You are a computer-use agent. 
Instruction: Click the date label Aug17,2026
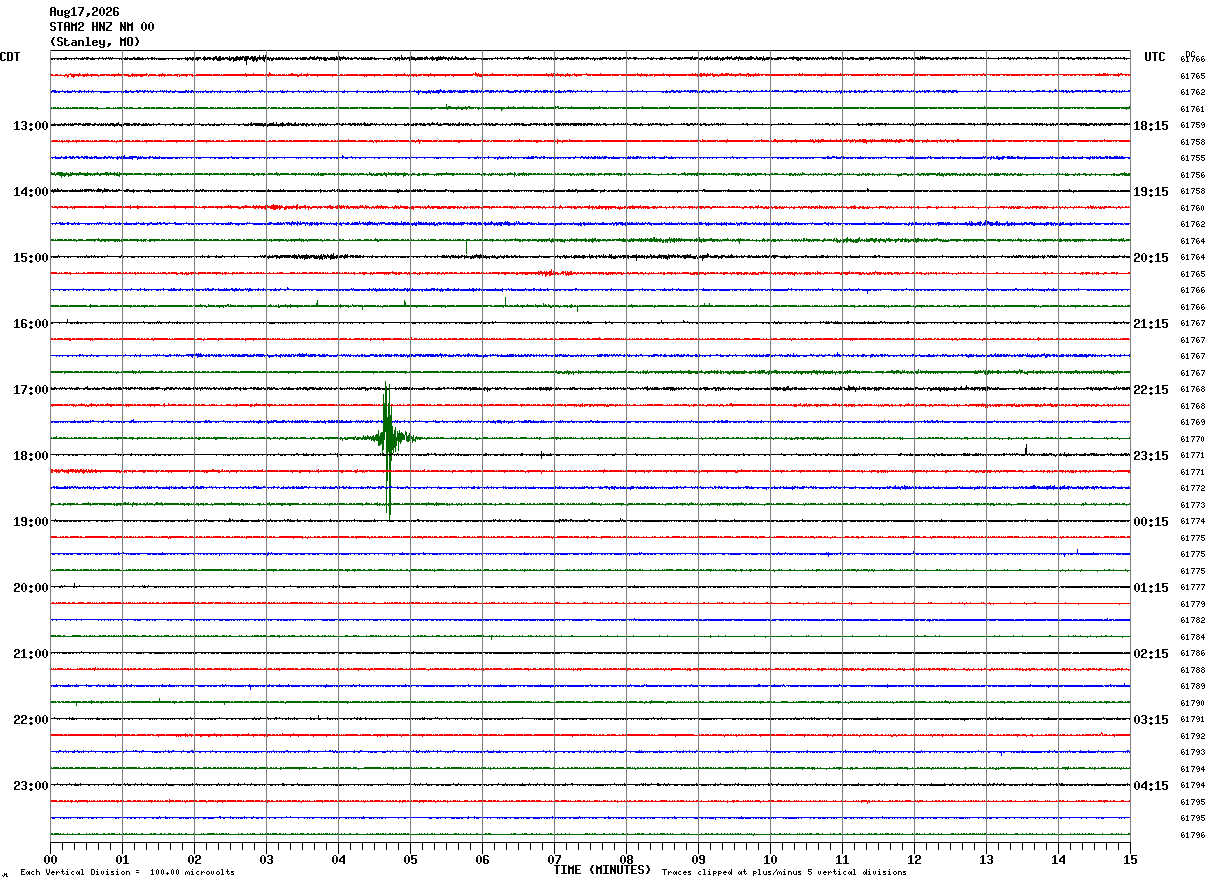pos(84,12)
